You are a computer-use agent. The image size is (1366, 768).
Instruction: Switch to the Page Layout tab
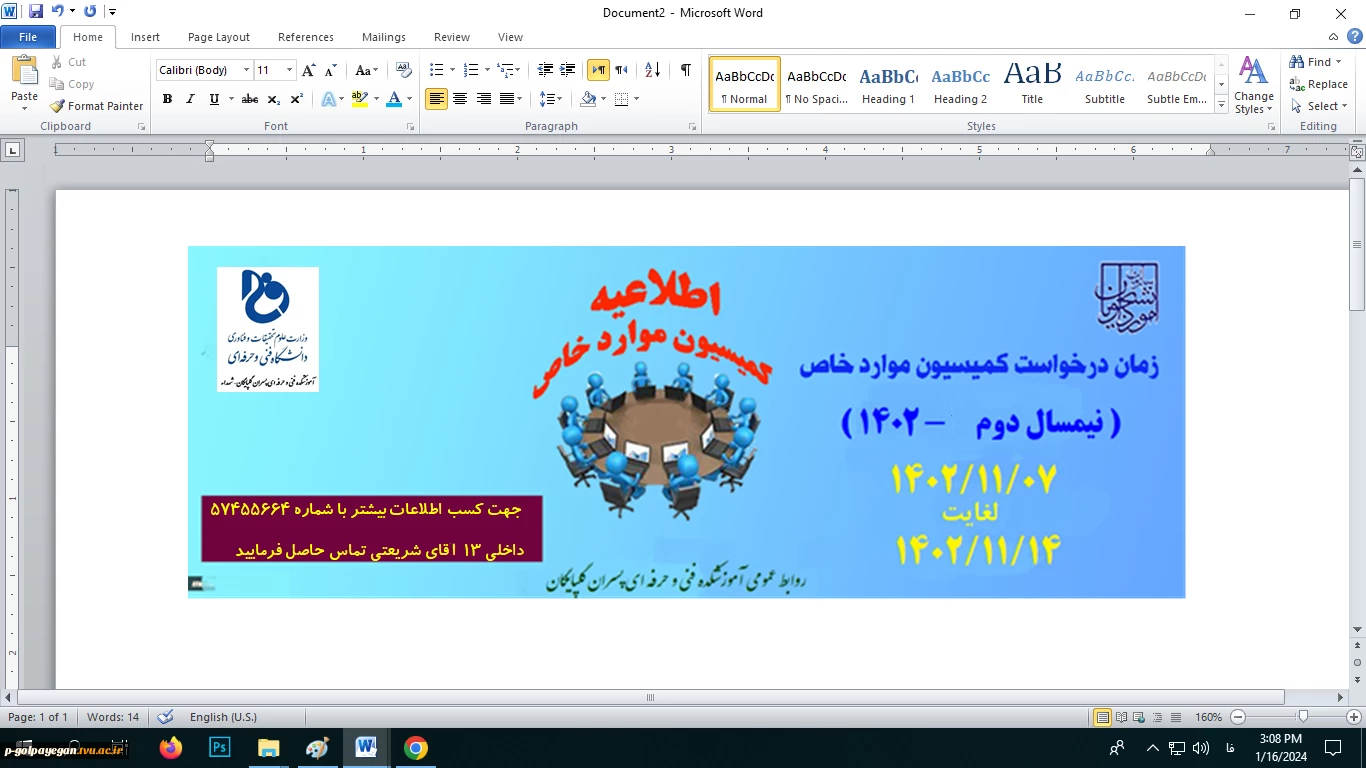tap(219, 37)
